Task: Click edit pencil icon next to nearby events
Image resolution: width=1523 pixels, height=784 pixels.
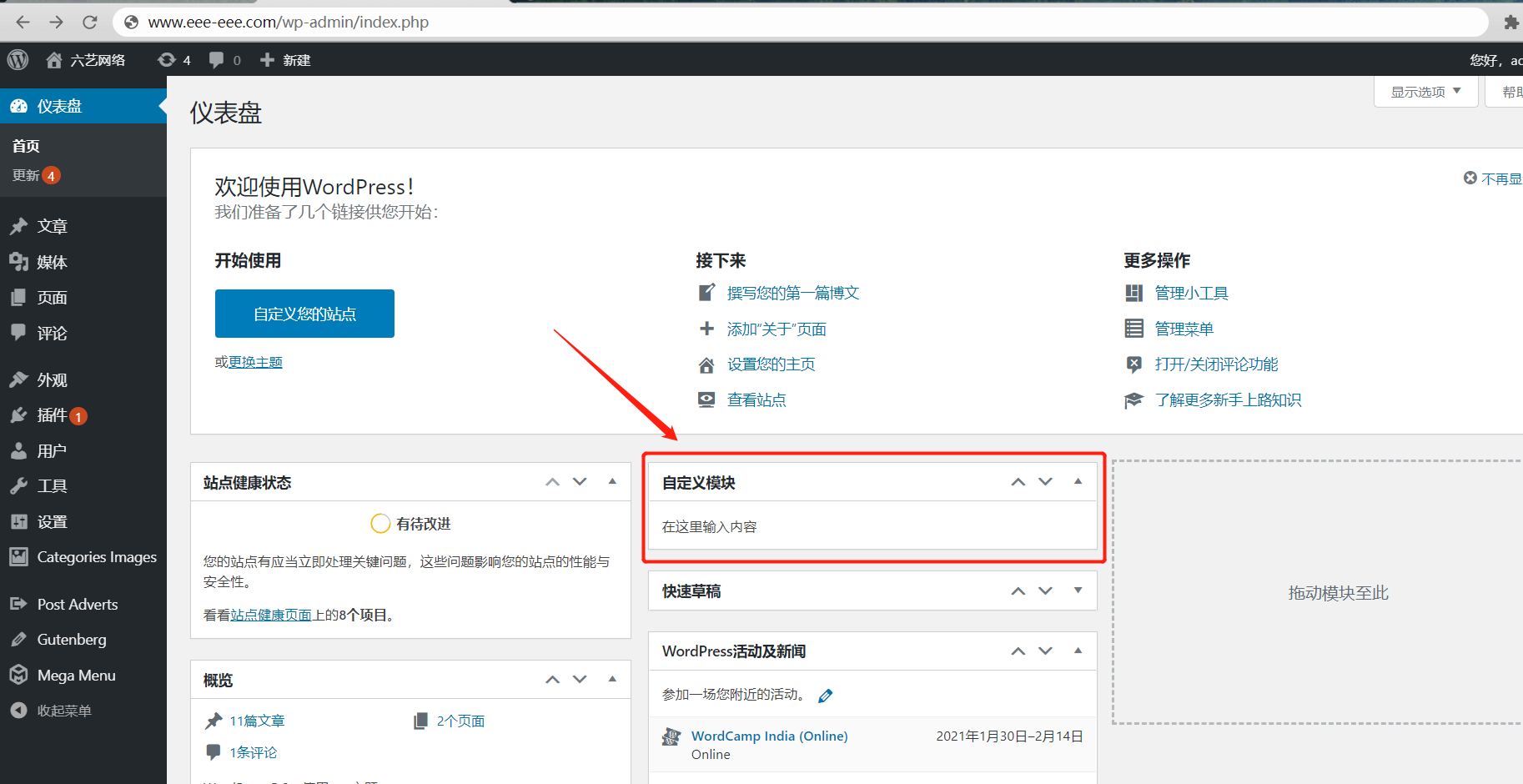Action: (x=826, y=696)
